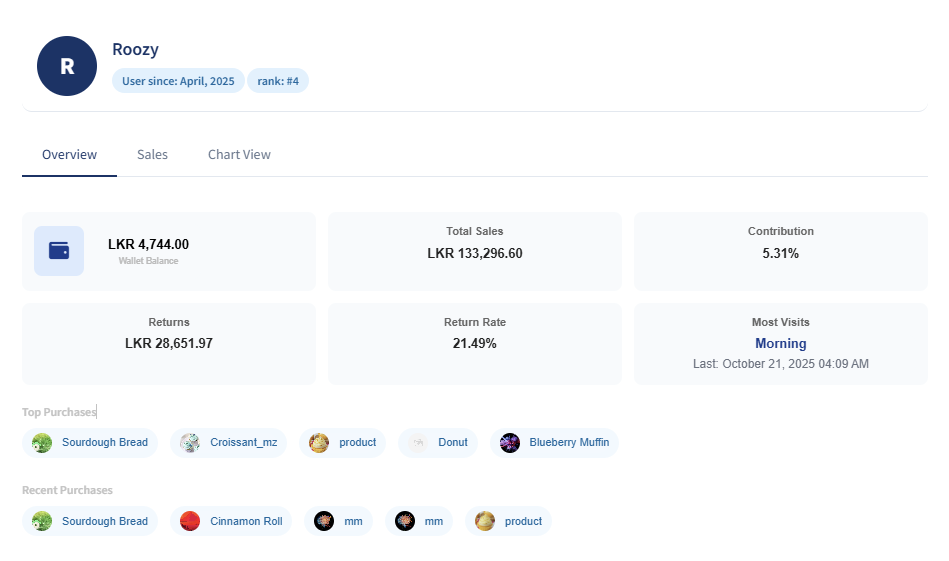Image resolution: width=949 pixels, height=561 pixels.
Task: Click the Sourdough Bread thumbnail in Recent Purchases
Action: pos(42,521)
